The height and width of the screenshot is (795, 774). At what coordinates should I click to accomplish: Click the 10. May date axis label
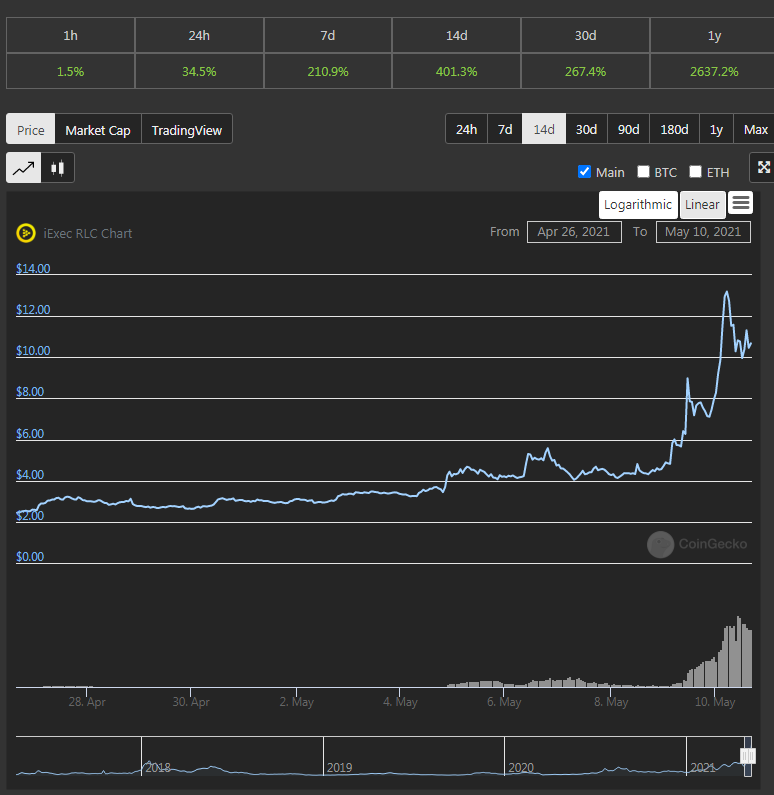click(715, 702)
